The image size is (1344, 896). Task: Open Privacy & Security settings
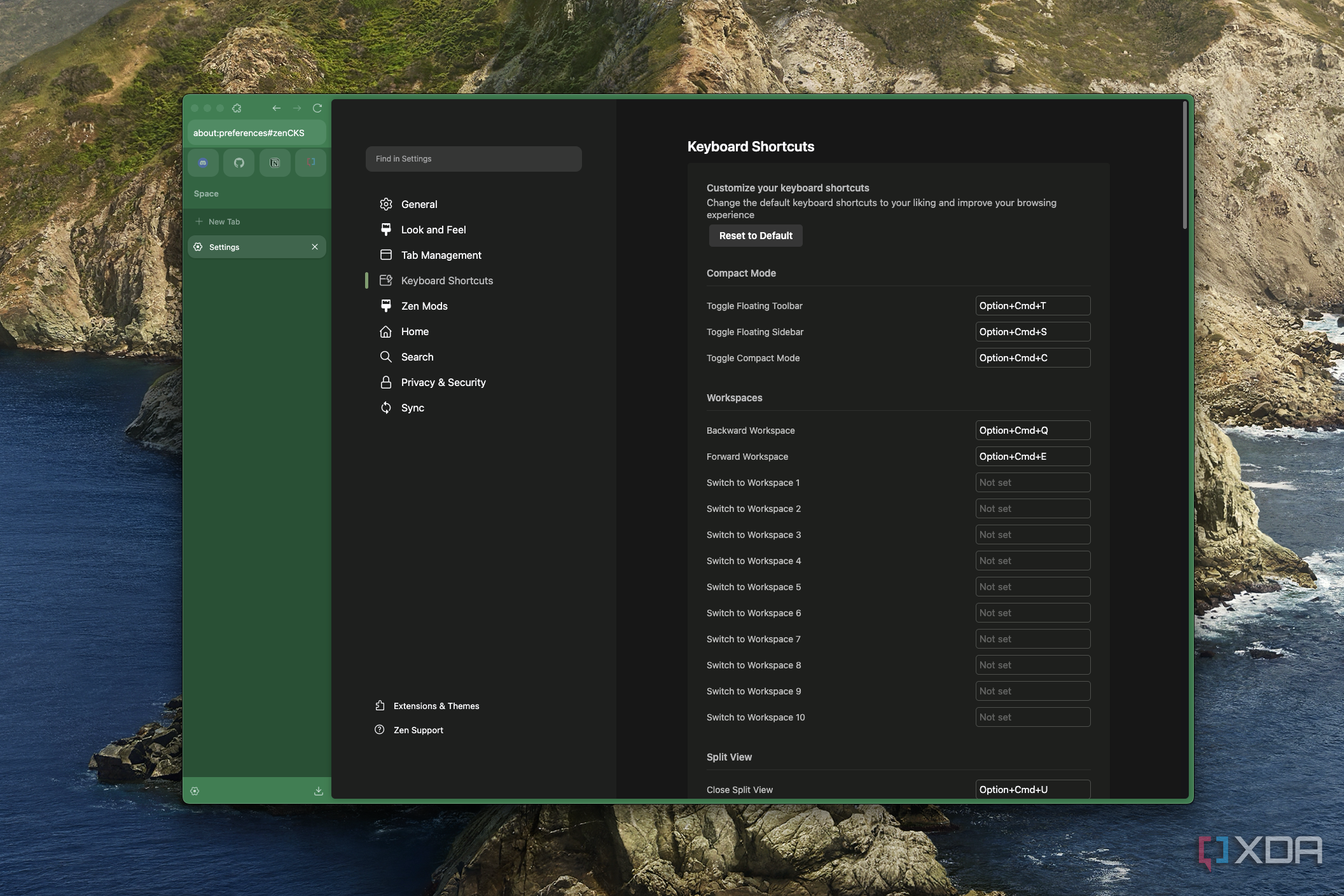click(443, 382)
